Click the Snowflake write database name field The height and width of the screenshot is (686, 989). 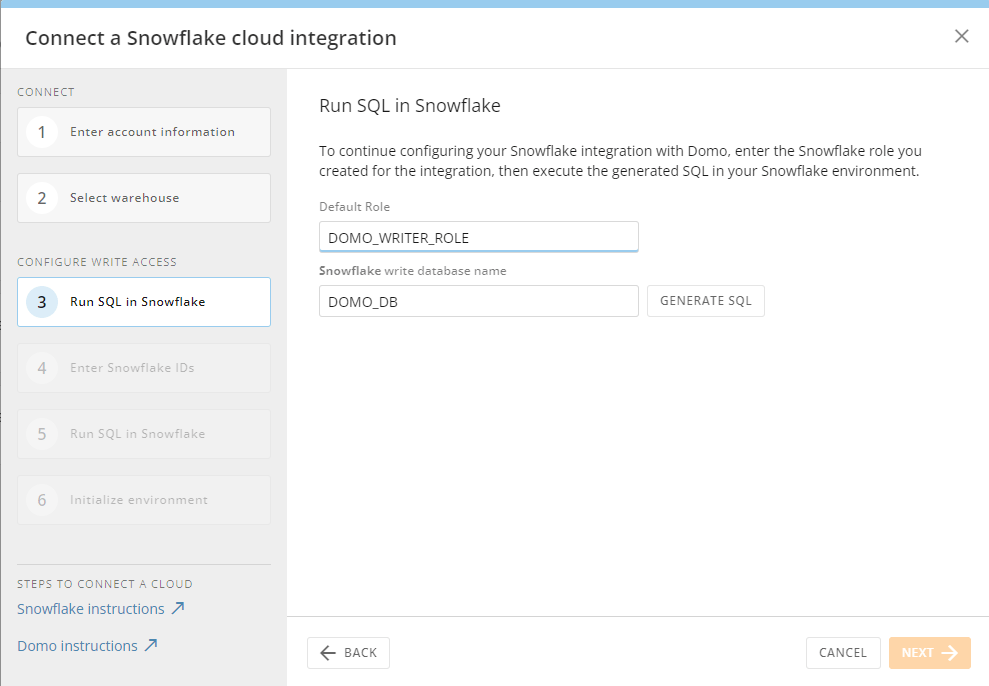478,301
